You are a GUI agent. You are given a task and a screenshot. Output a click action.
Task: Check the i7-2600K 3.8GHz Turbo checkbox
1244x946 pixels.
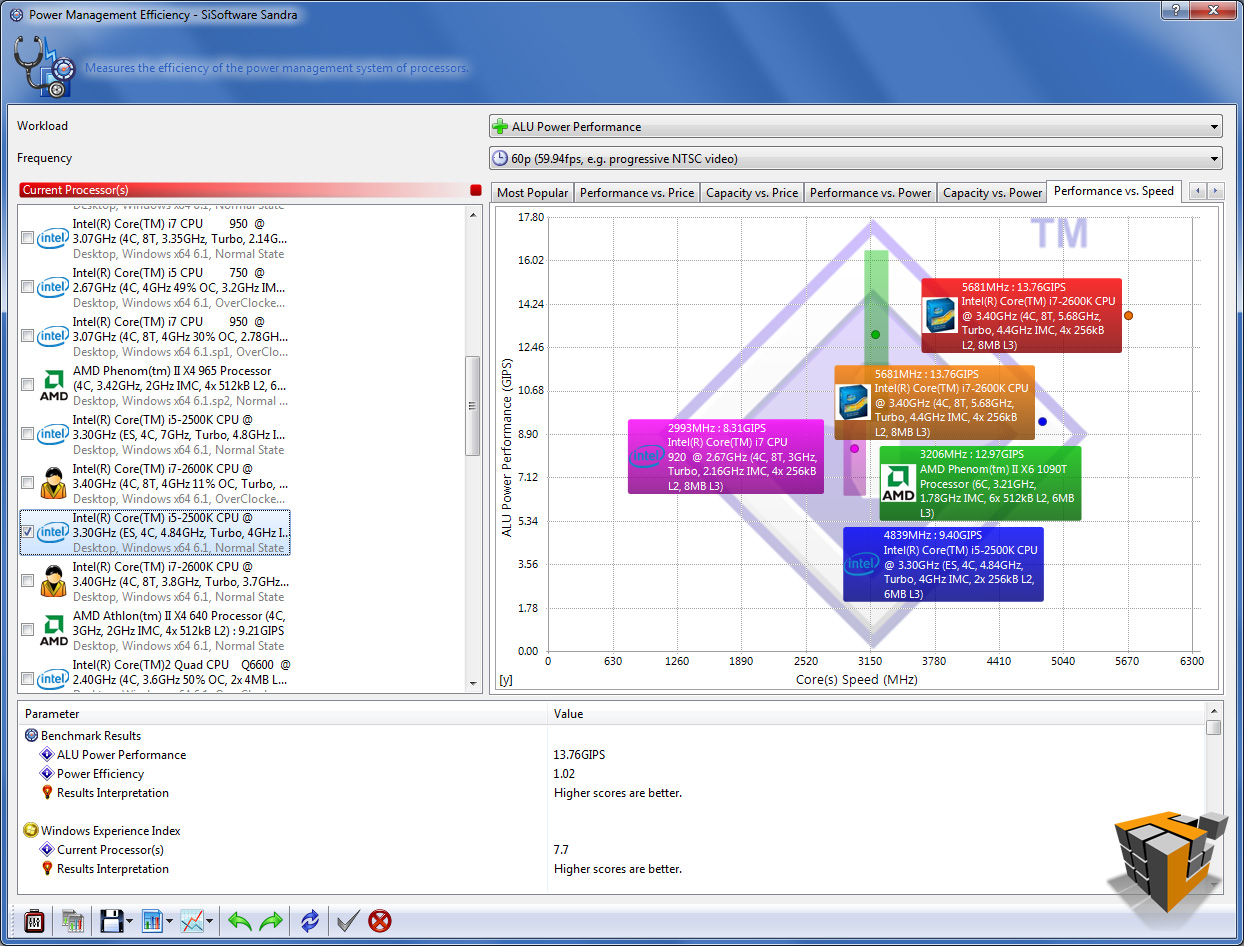[x=27, y=581]
